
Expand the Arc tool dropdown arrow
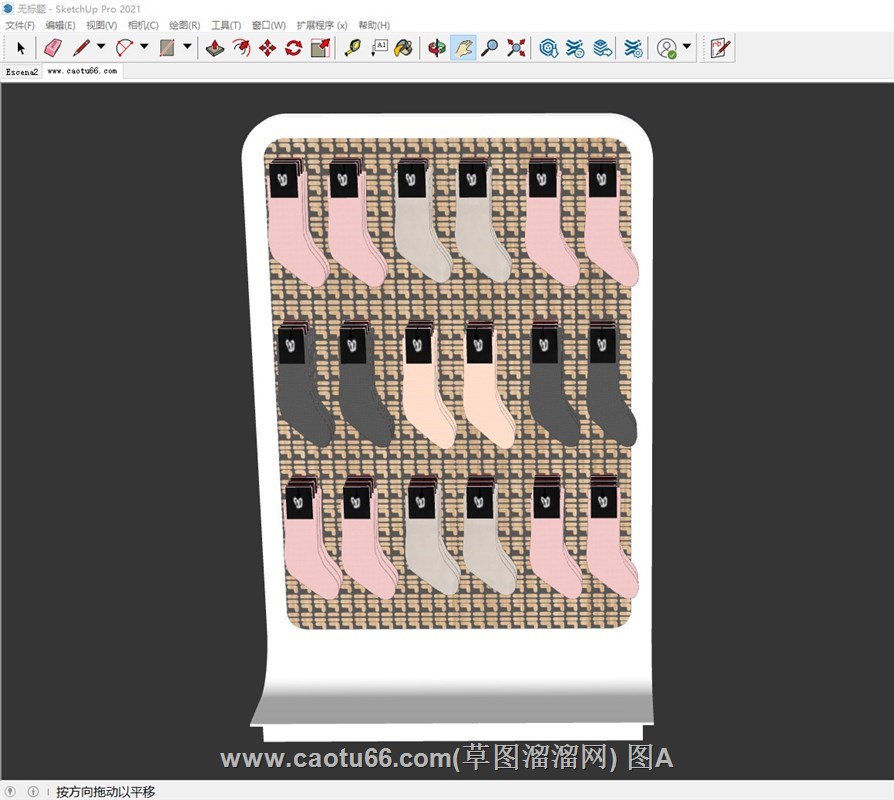point(144,47)
